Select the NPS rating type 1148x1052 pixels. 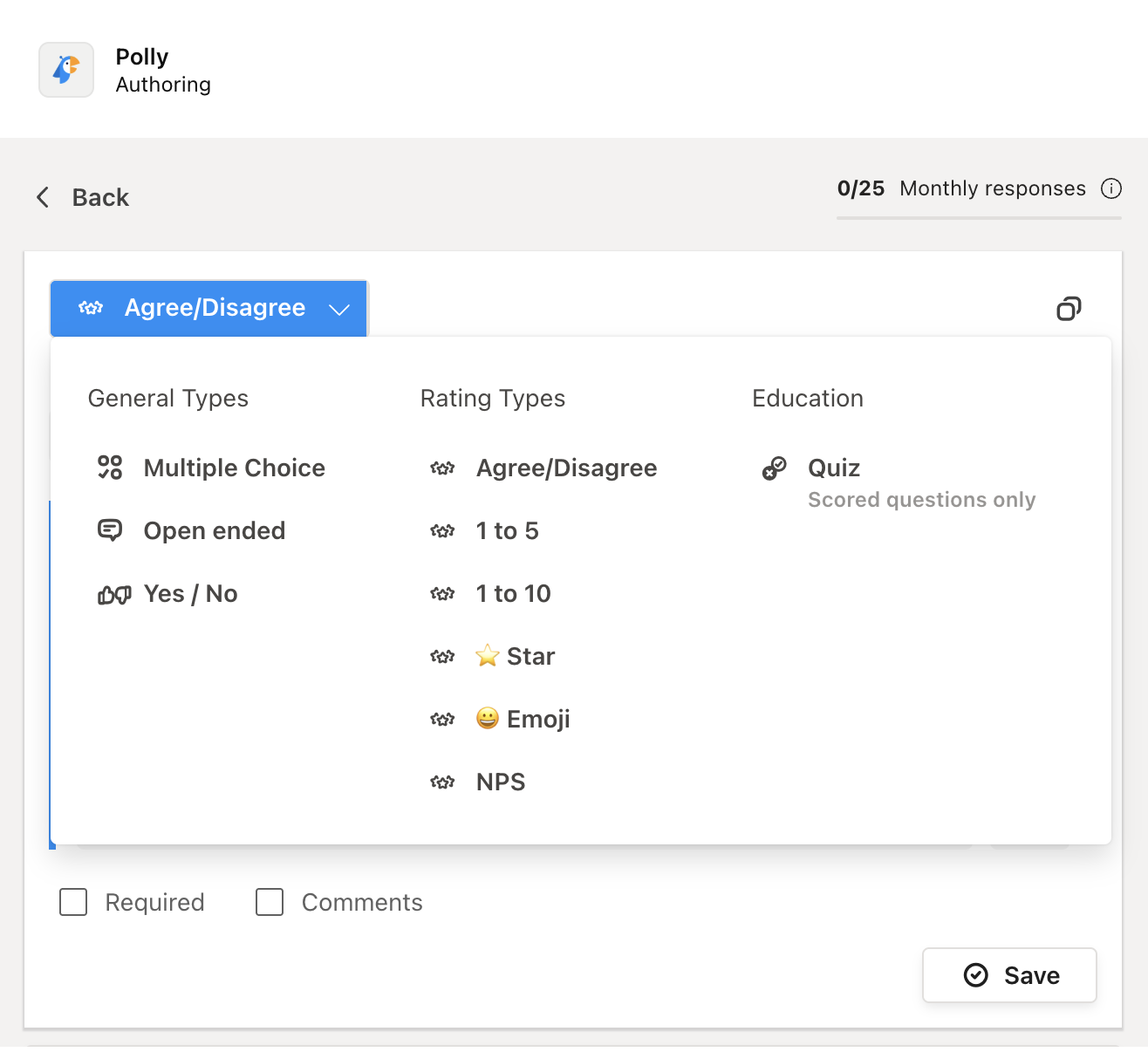pos(500,782)
